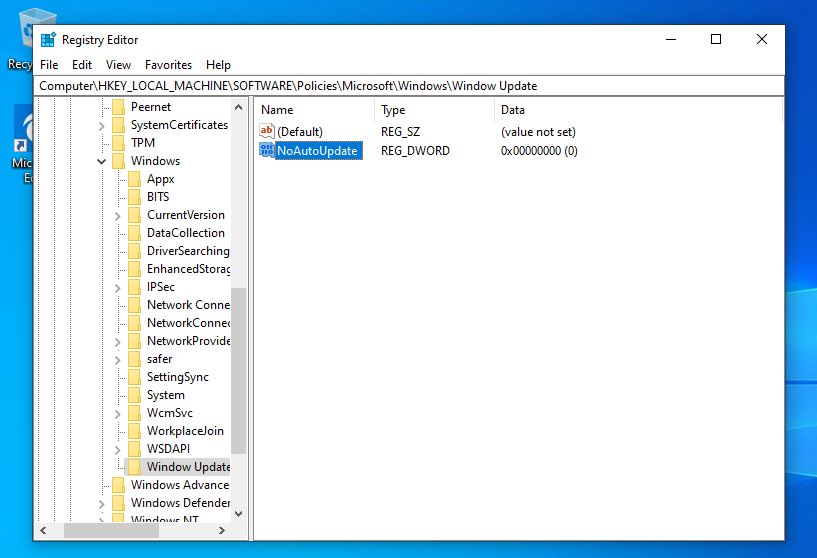Expand the CurrentVersion key
The width and height of the screenshot is (817, 558).
coord(118,216)
